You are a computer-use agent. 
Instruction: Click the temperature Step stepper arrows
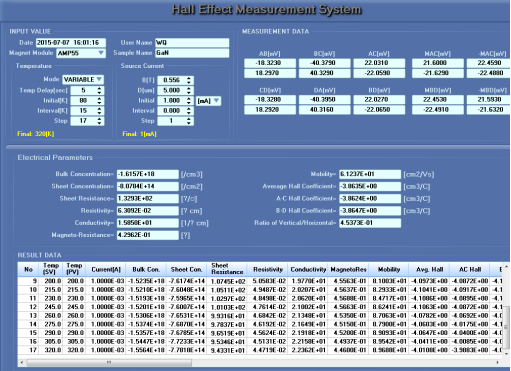[99, 121]
